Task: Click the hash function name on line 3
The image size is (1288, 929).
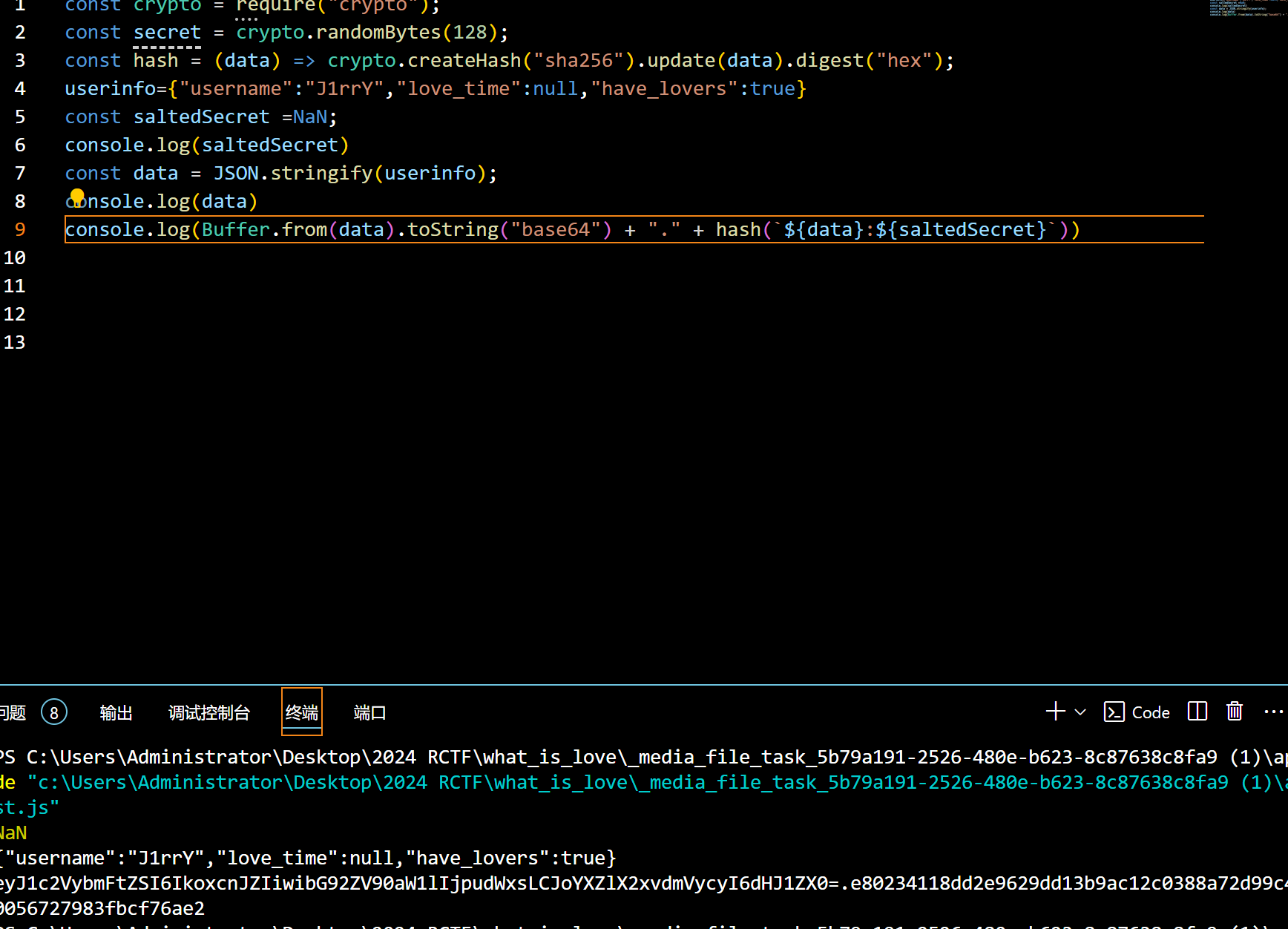Action: 156,60
